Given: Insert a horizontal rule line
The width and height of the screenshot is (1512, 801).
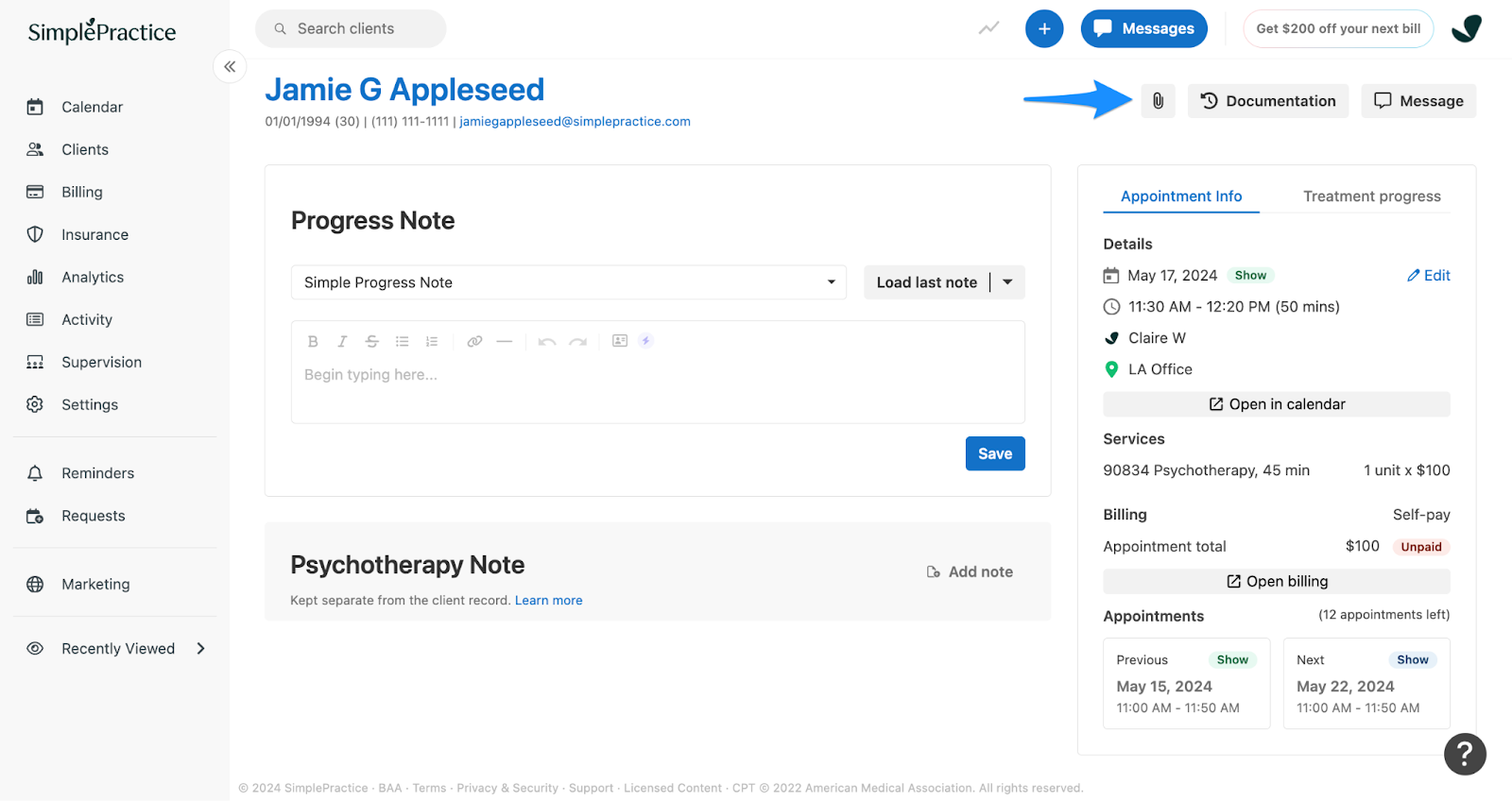Looking at the screenshot, I should pos(504,341).
